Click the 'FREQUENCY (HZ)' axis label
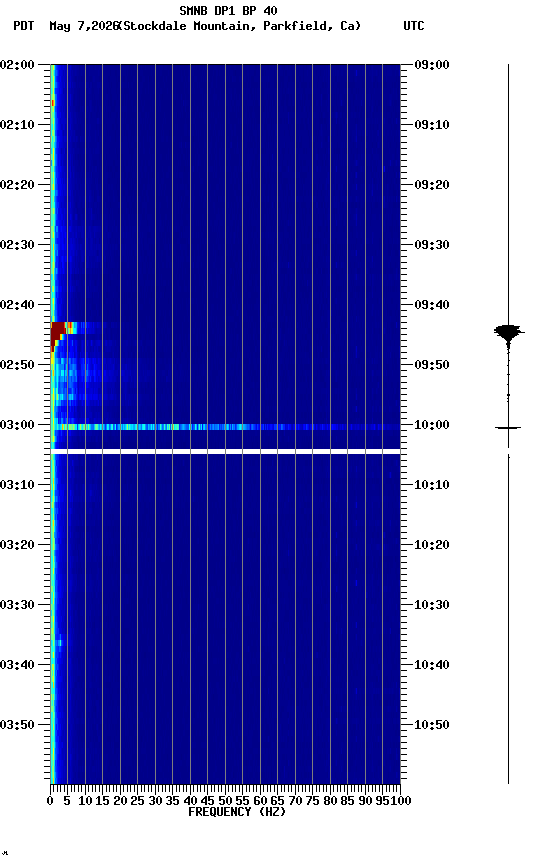This screenshot has width=552, height=864. [x=237, y=812]
